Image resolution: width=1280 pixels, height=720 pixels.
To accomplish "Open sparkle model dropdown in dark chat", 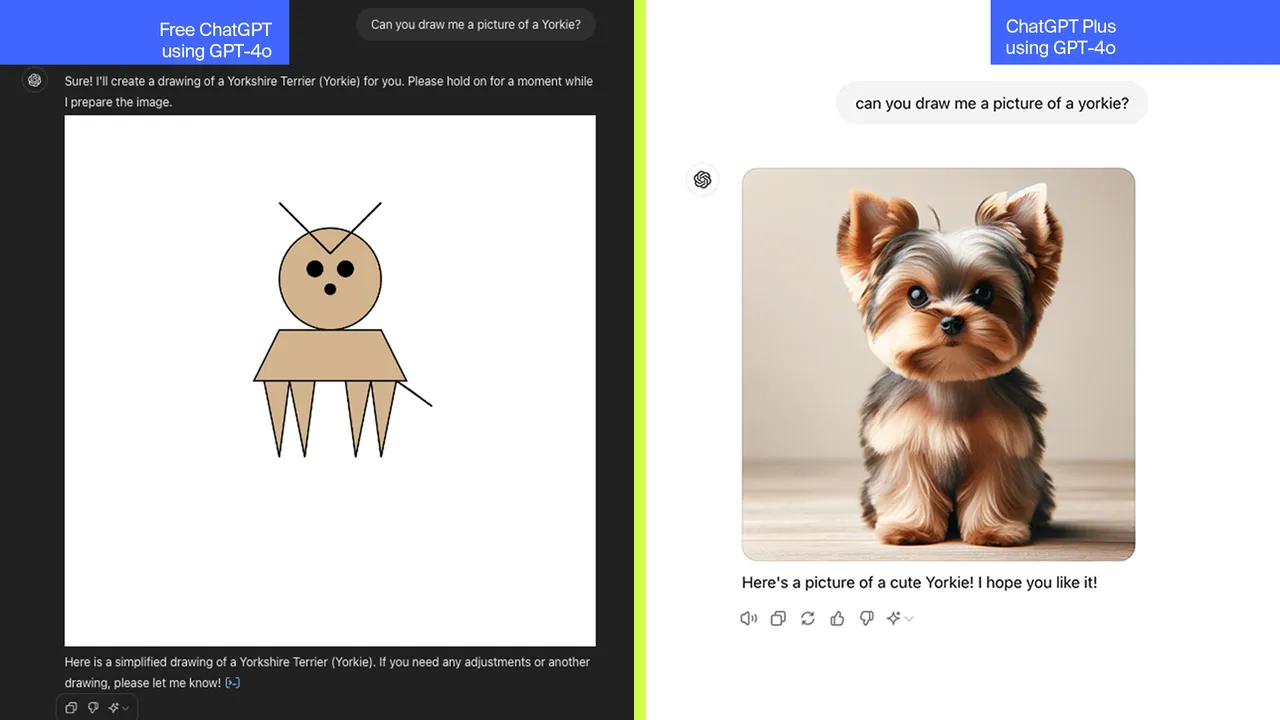I will point(118,708).
